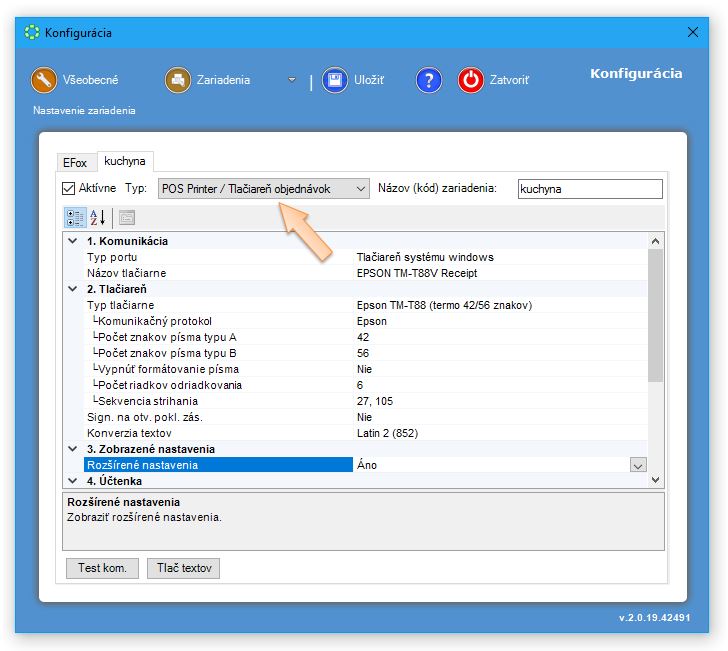
Task: Toggle the Aktívne checkbox
Action: point(69,188)
